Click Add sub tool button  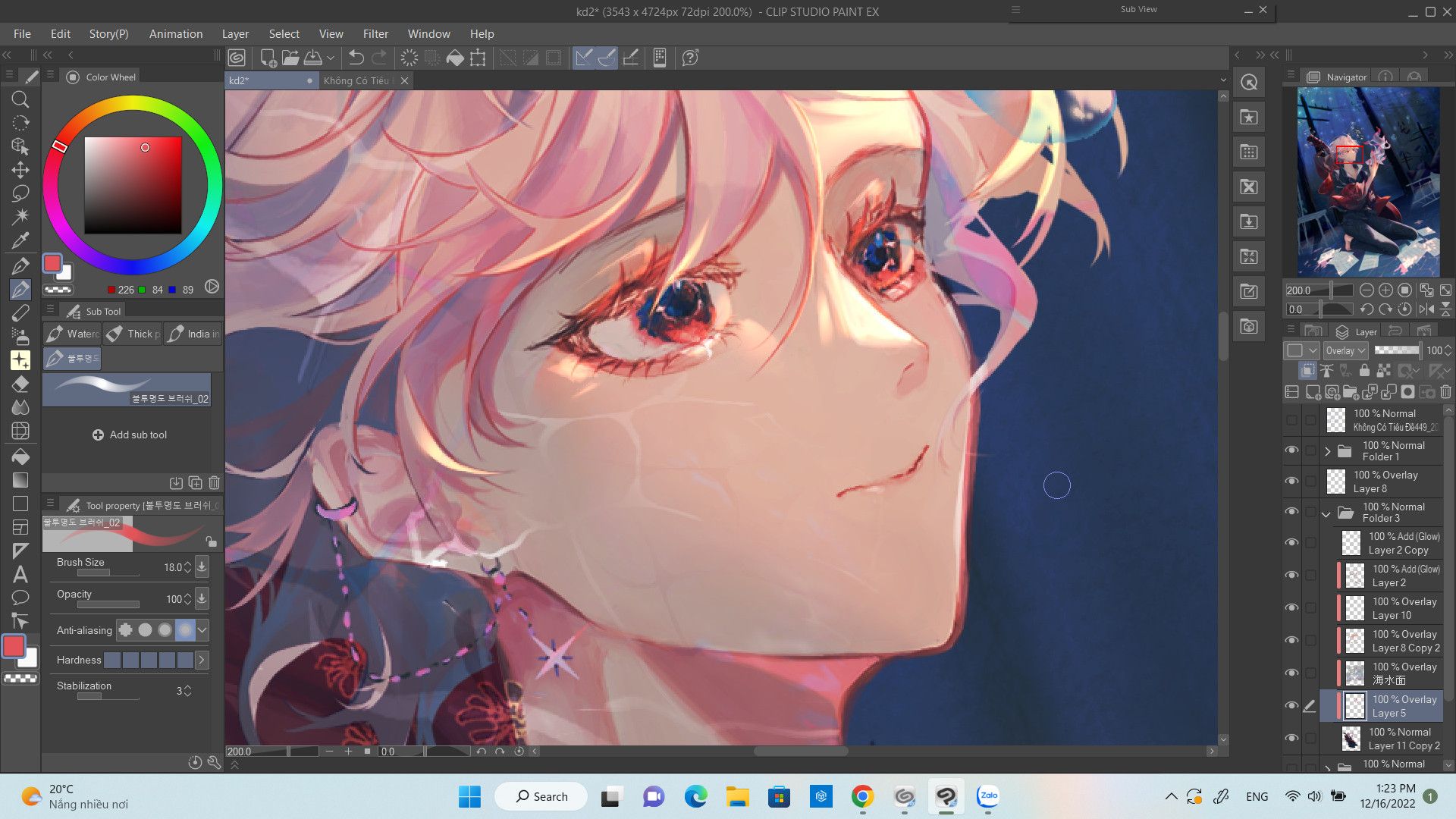[x=129, y=435]
